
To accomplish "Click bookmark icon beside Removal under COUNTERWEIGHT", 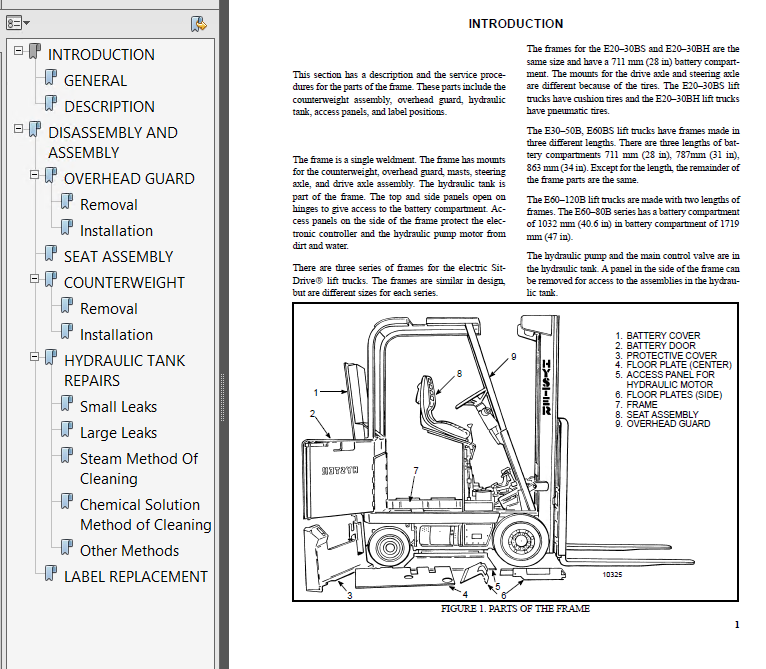I will [67, 305].
